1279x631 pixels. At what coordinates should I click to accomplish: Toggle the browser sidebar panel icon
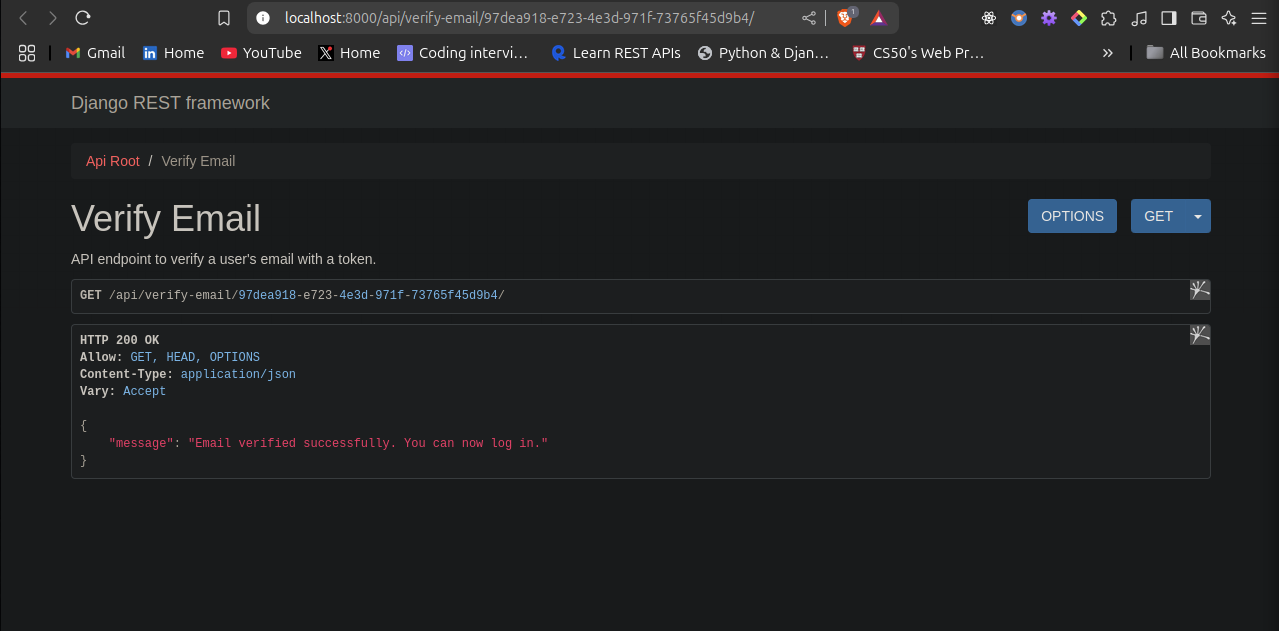(1169, 18)
